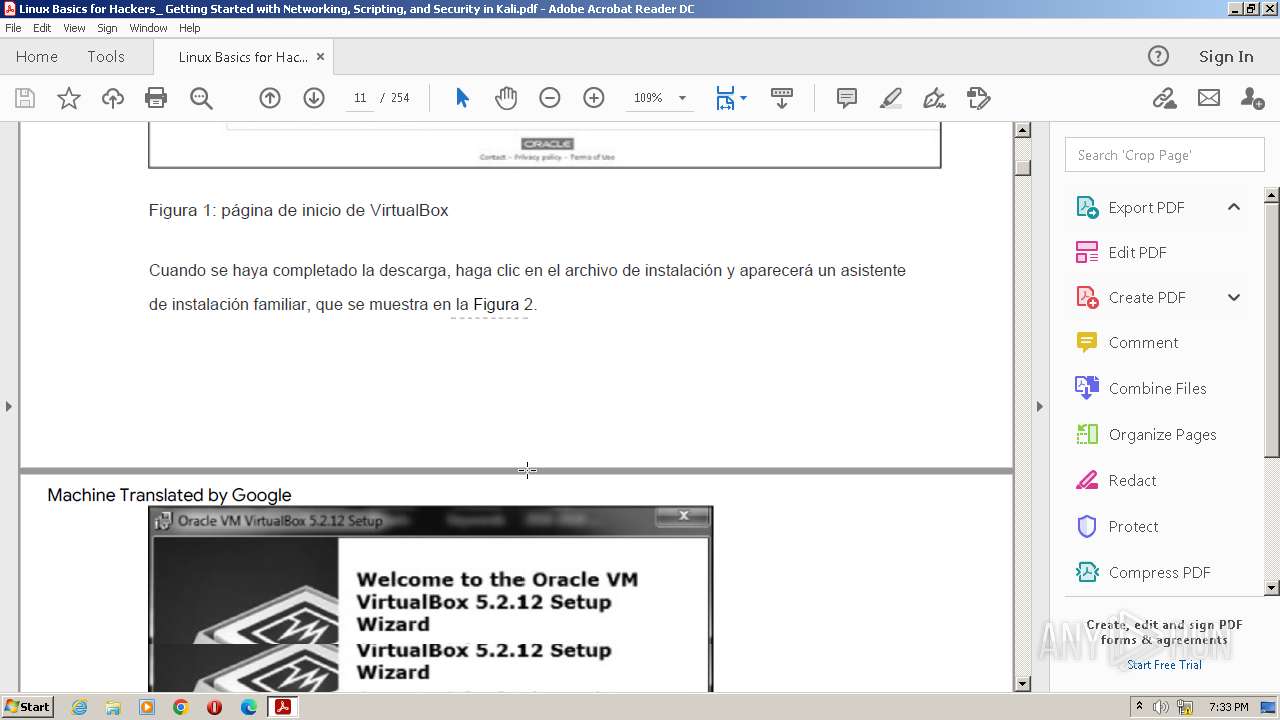
Task: Open the Window menu
Action: (148, 28)
